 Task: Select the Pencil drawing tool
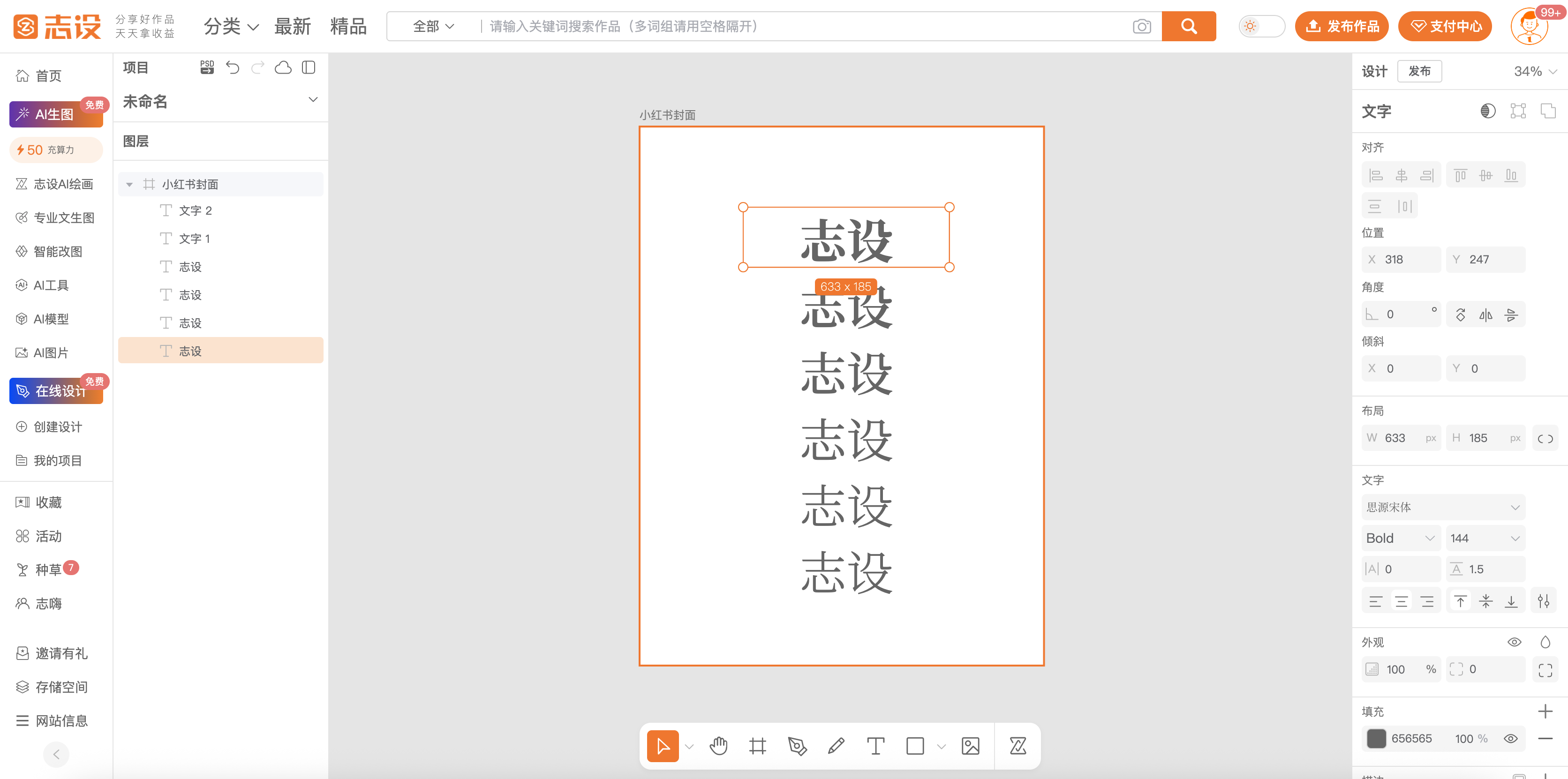[836, 746]
